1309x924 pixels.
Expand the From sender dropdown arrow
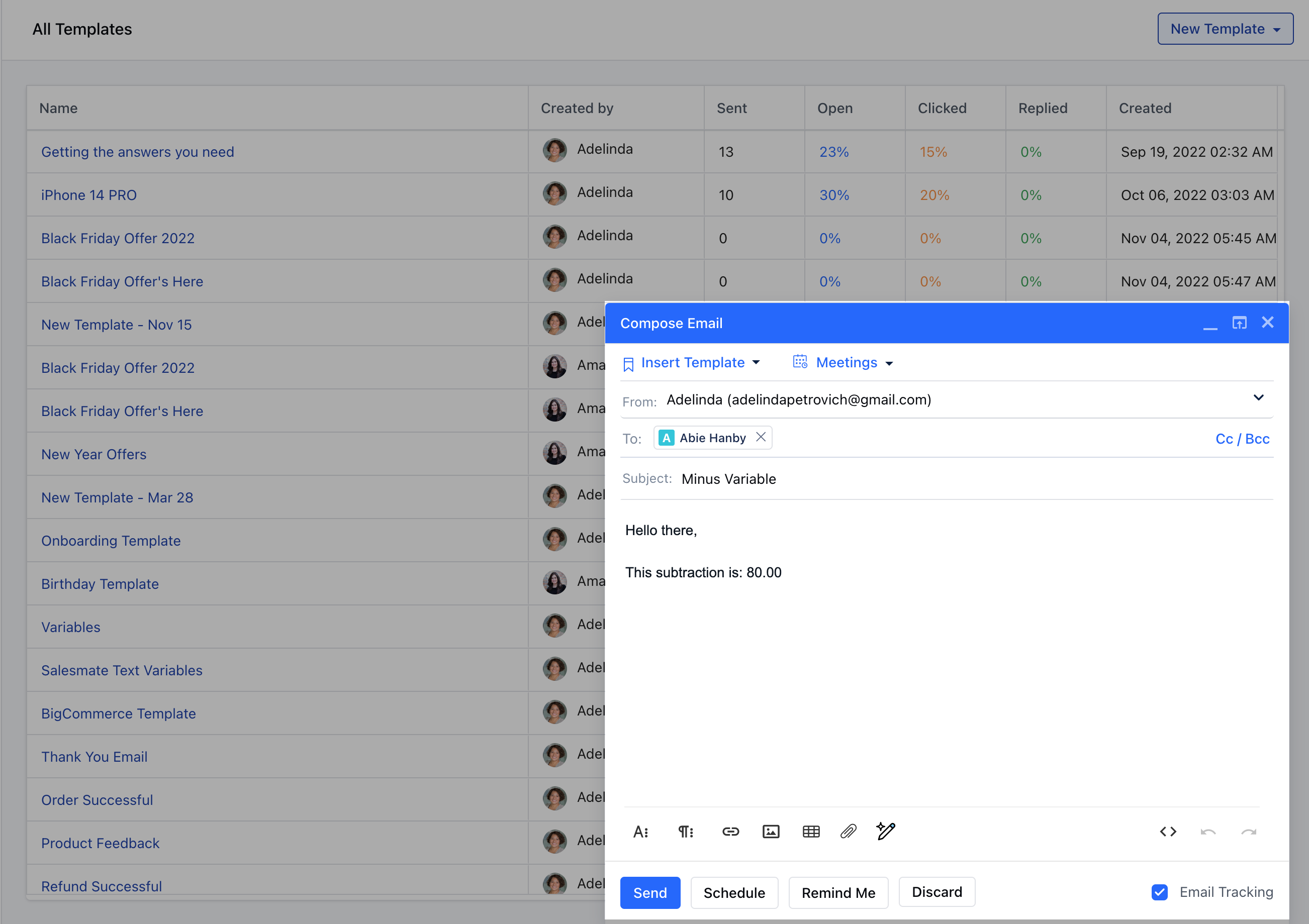[1258, 398]
